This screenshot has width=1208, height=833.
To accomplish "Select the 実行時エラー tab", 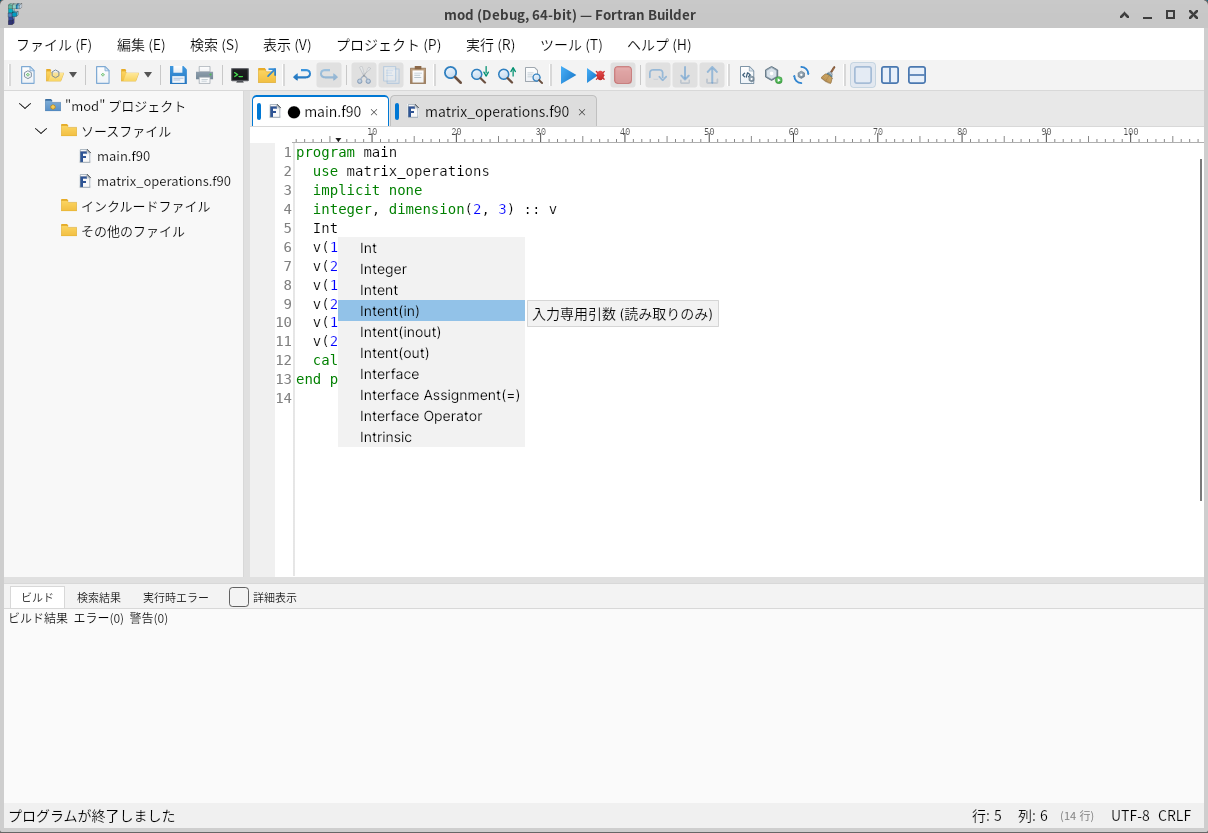I will (176, 597).
